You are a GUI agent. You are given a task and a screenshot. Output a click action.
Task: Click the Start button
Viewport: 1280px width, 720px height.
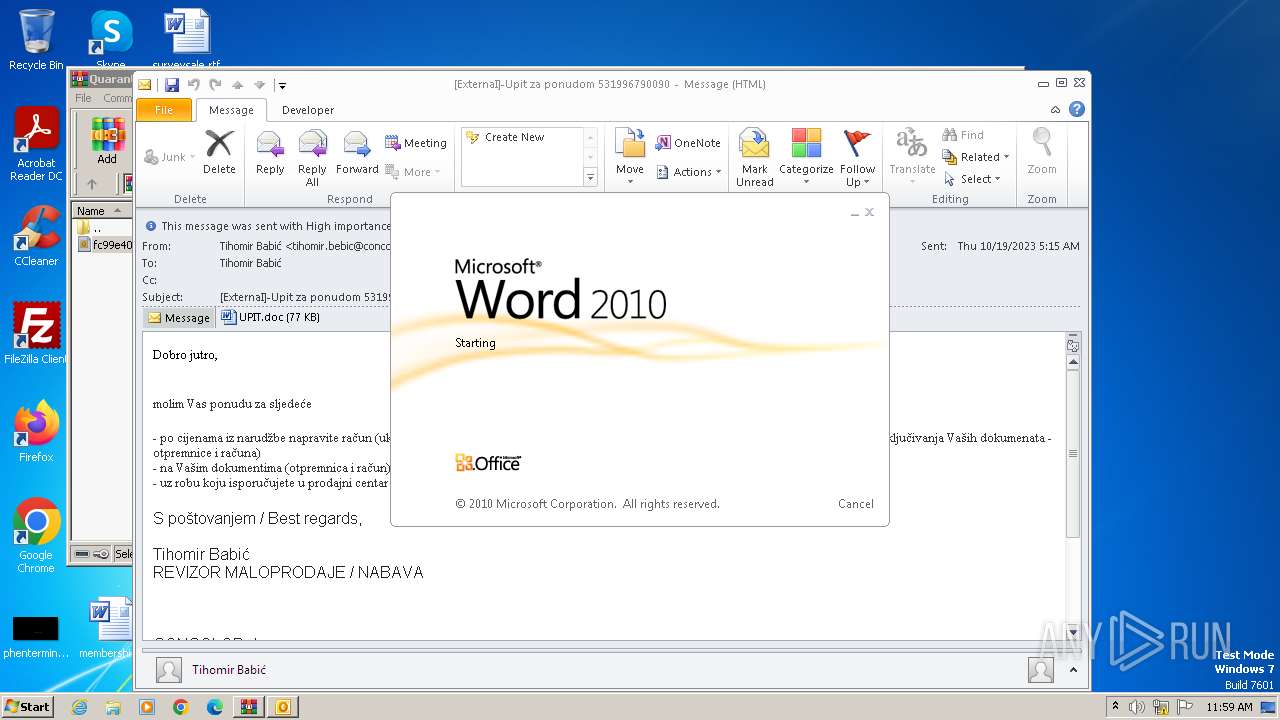coord(28,706)
